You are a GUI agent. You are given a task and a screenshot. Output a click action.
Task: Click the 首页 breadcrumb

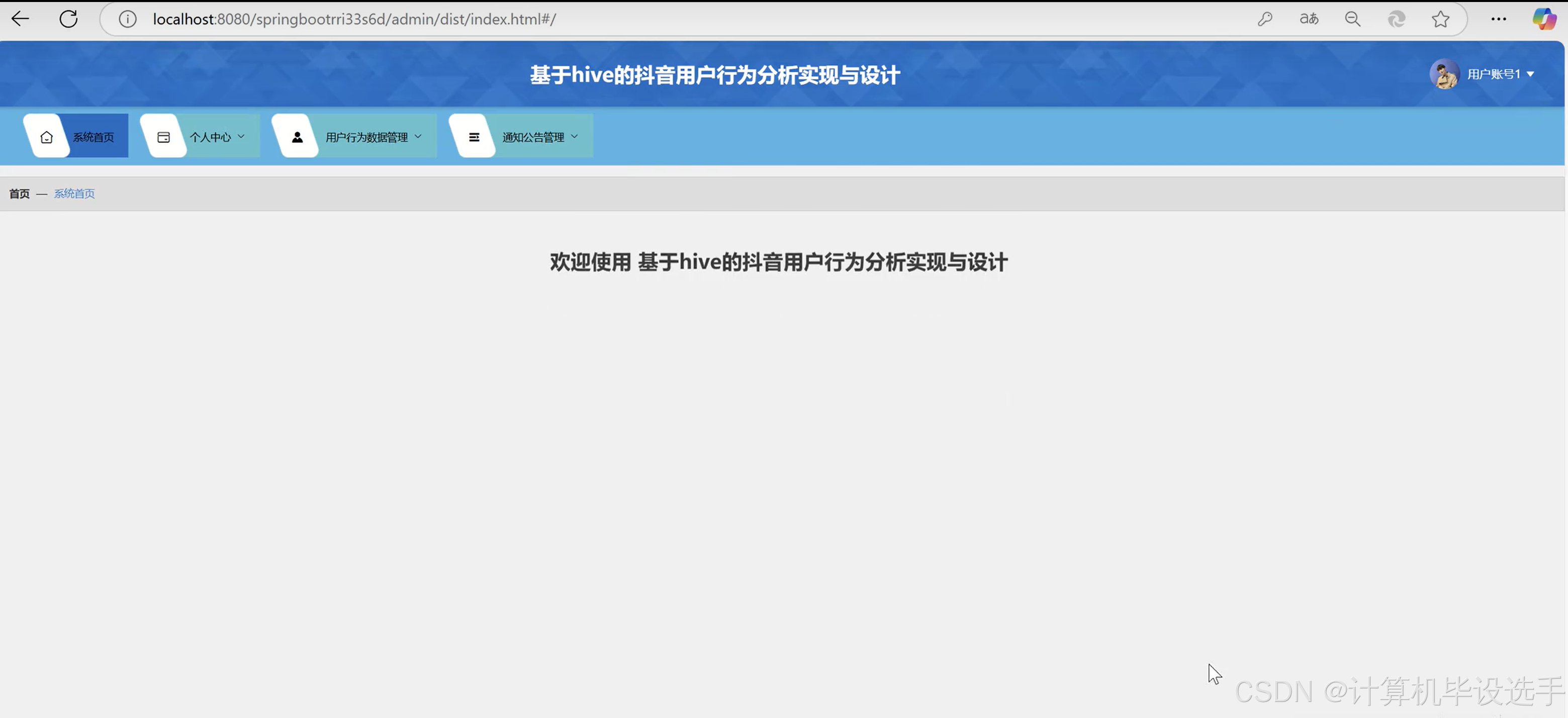point(20,193)
